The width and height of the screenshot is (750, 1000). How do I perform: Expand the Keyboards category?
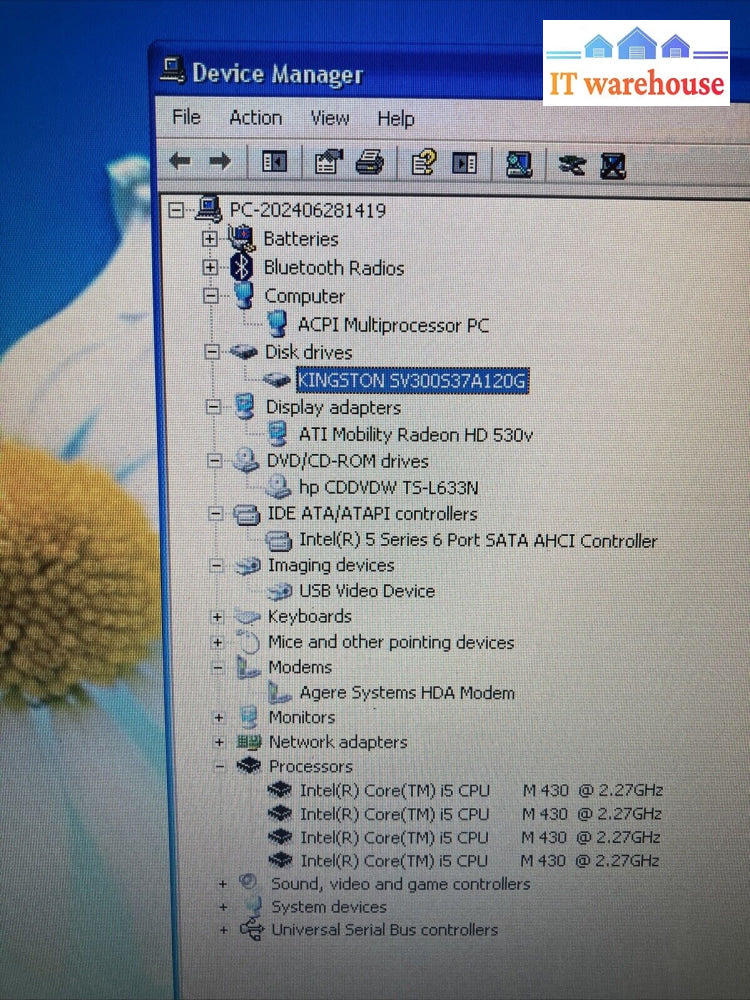217,617
